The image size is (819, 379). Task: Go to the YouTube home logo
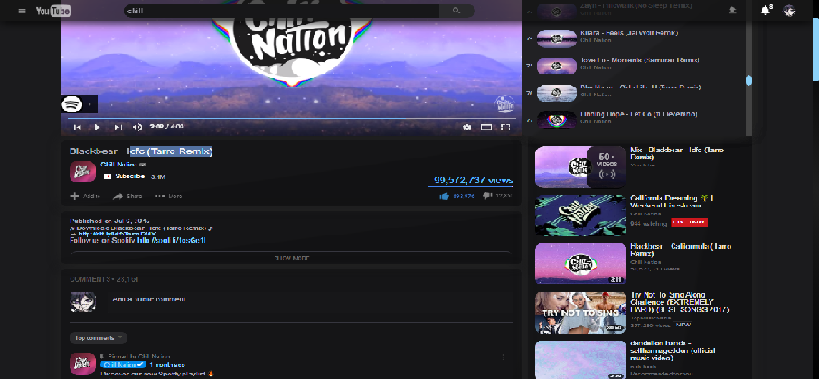point(53,10)
